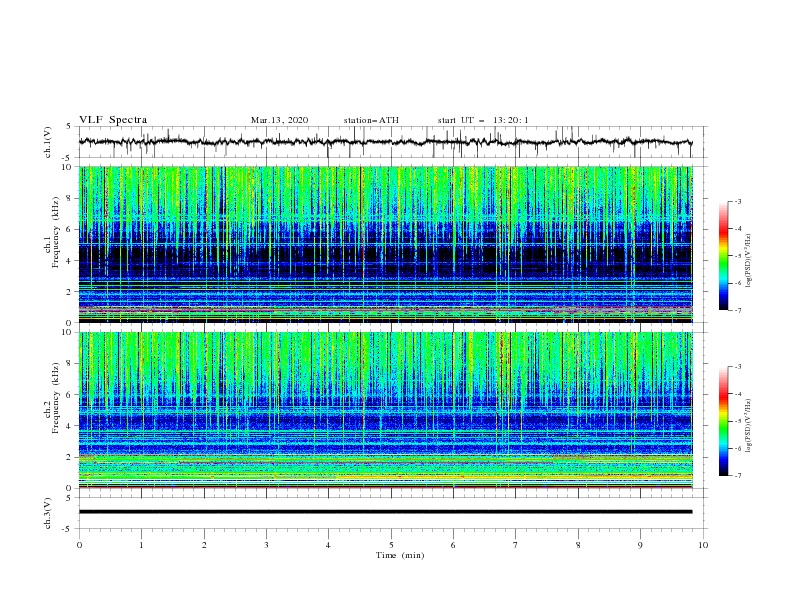
Task: Click the ch.1 colorbar "-7" tick label
Action: [x=737, y=310]
